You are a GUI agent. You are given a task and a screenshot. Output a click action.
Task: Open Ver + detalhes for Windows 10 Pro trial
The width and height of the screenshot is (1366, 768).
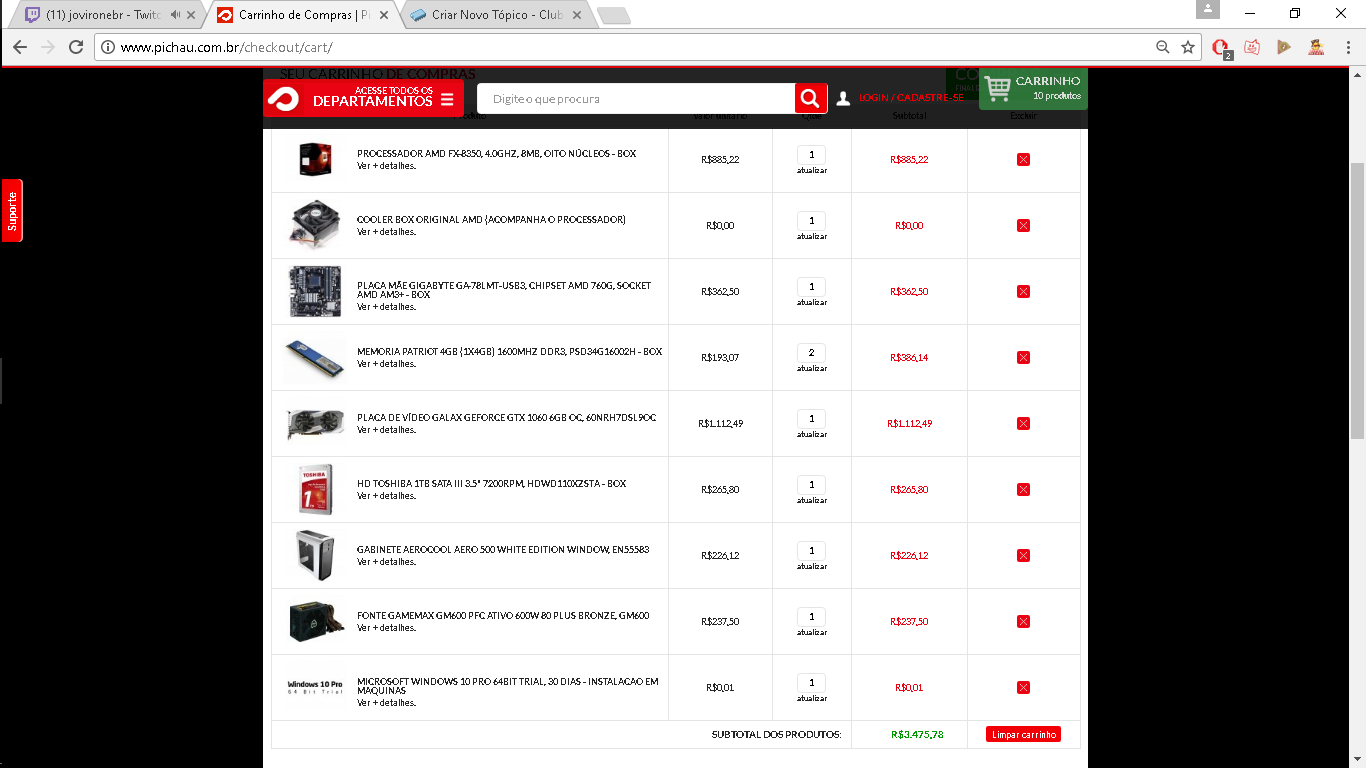click(386, 703)
